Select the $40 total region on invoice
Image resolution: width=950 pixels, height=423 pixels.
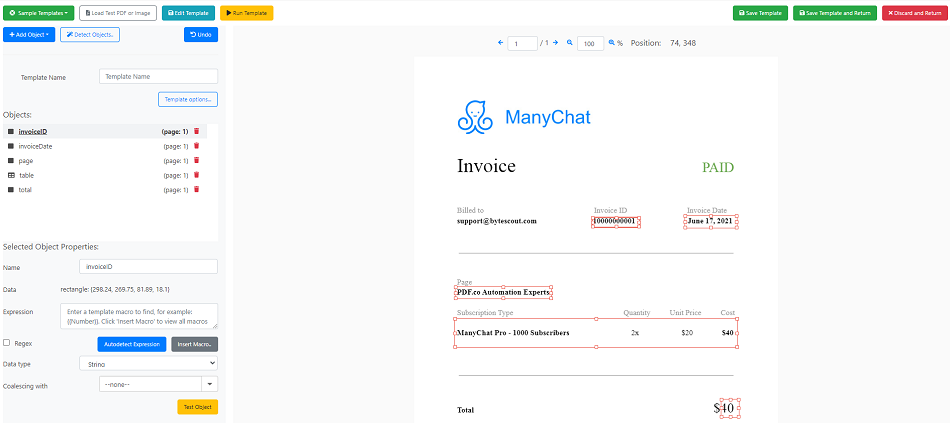pos(730,408)
